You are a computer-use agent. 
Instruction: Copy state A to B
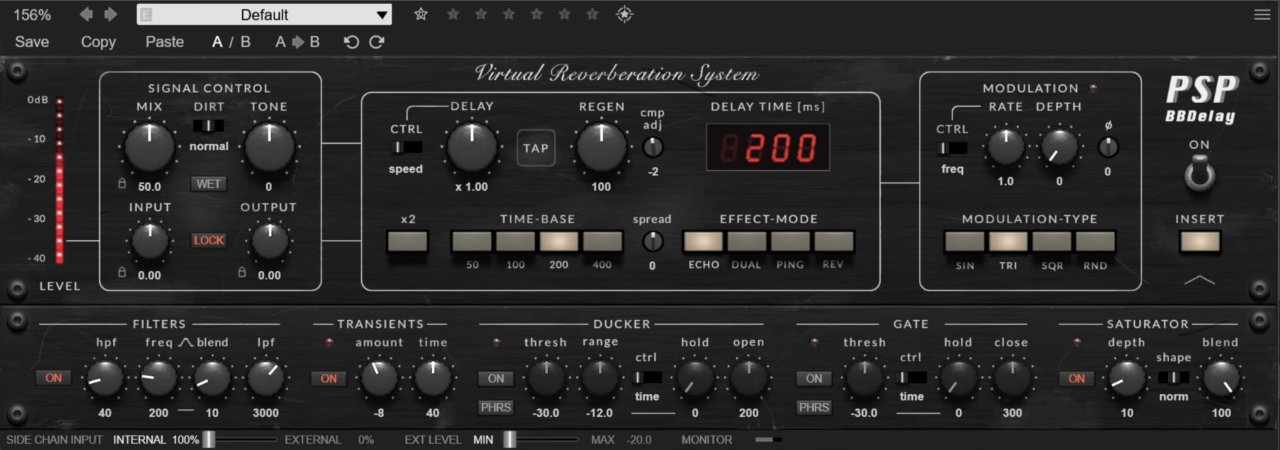tap(298, 42)
